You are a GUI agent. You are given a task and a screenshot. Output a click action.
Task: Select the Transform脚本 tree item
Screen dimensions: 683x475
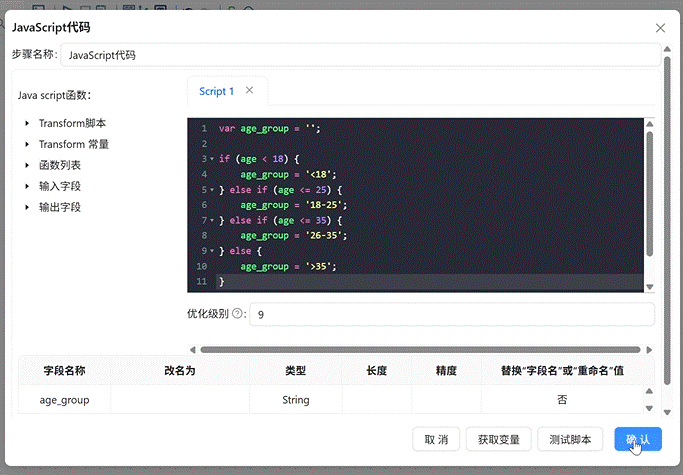pyautogui.click(x=72, y=123)
